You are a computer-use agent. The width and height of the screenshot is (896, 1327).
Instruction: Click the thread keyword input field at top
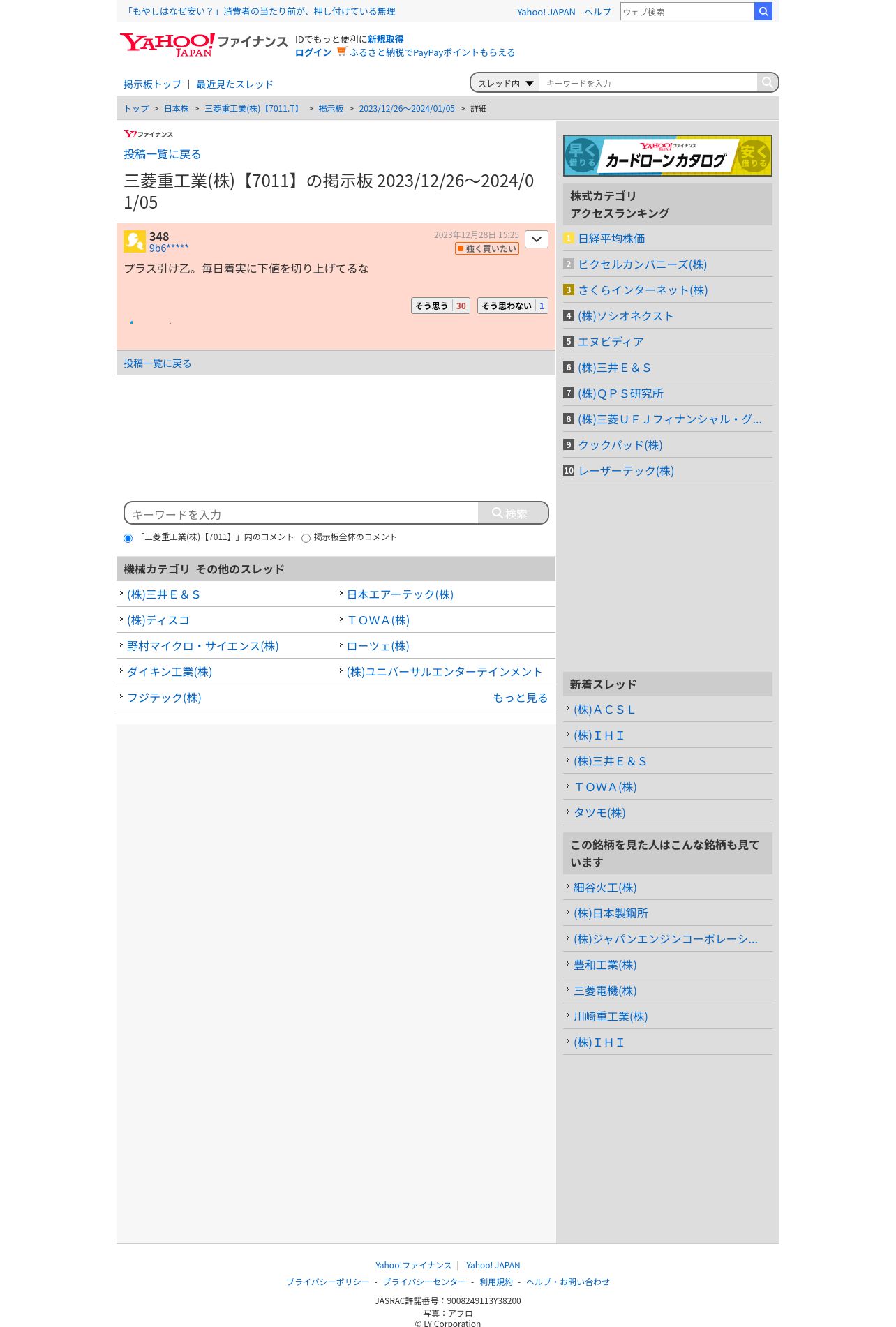[648, 83]
